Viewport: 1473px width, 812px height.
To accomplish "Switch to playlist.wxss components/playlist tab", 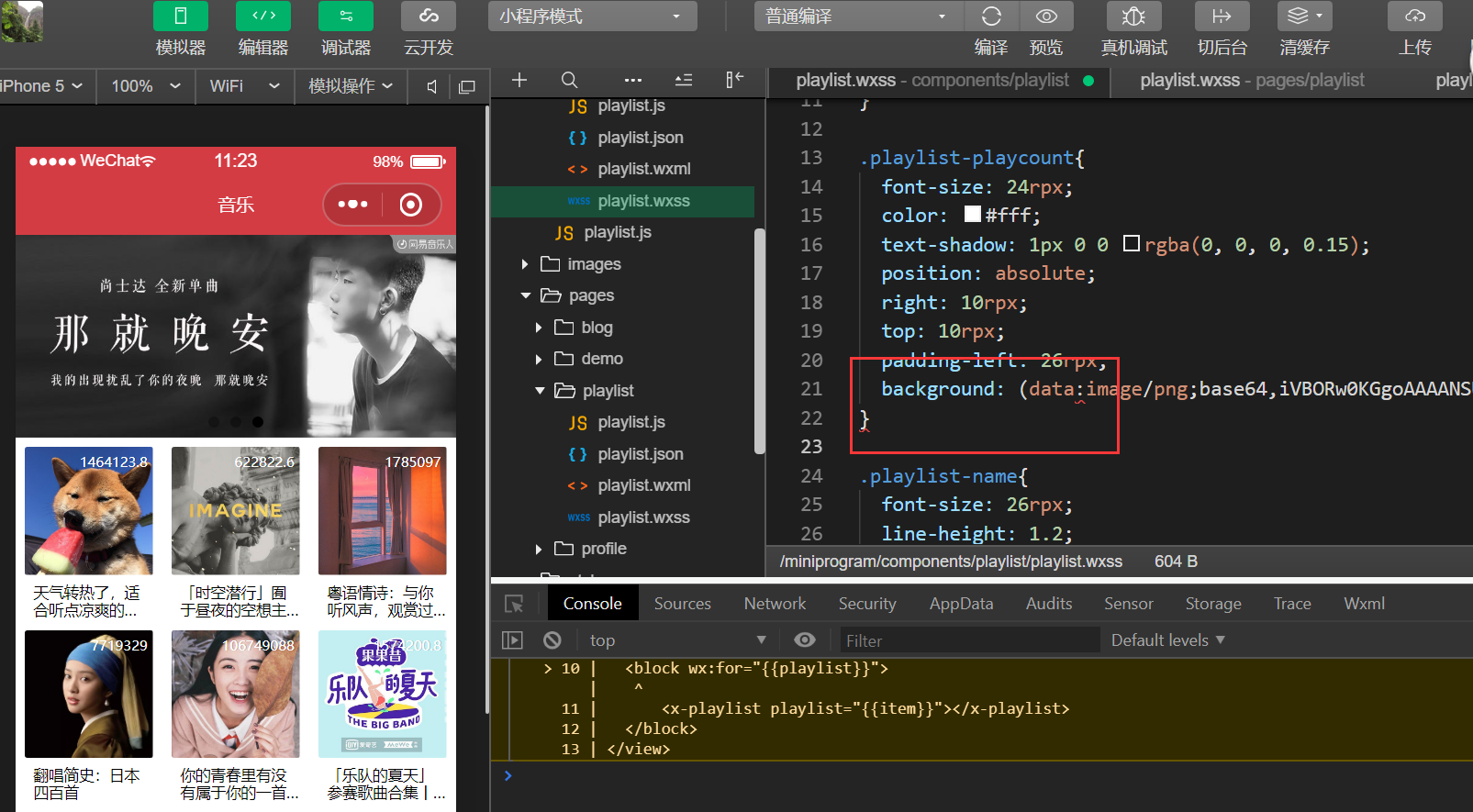I will click(938, 81).
